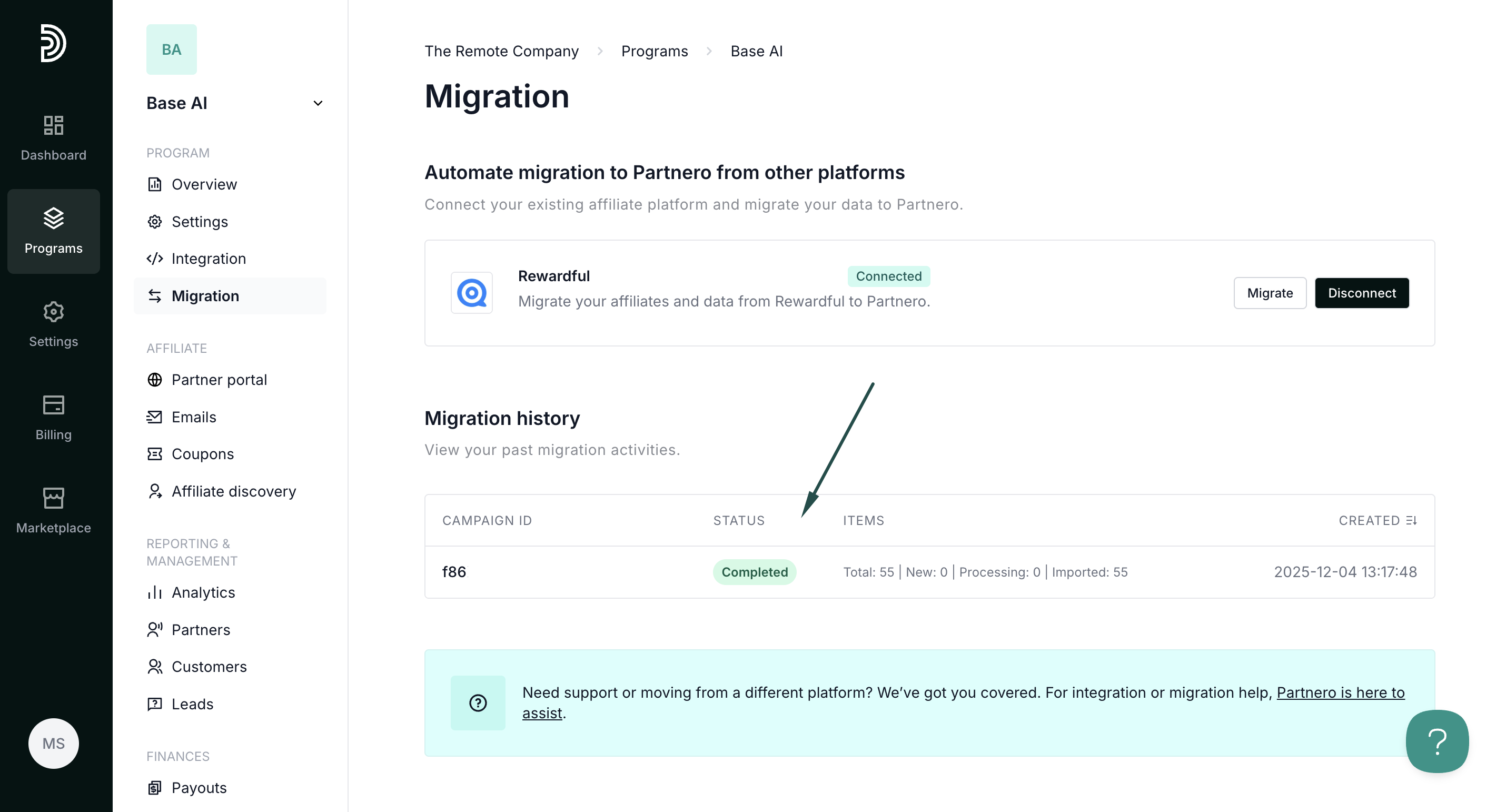Click the BA program badge

[171, 49]
